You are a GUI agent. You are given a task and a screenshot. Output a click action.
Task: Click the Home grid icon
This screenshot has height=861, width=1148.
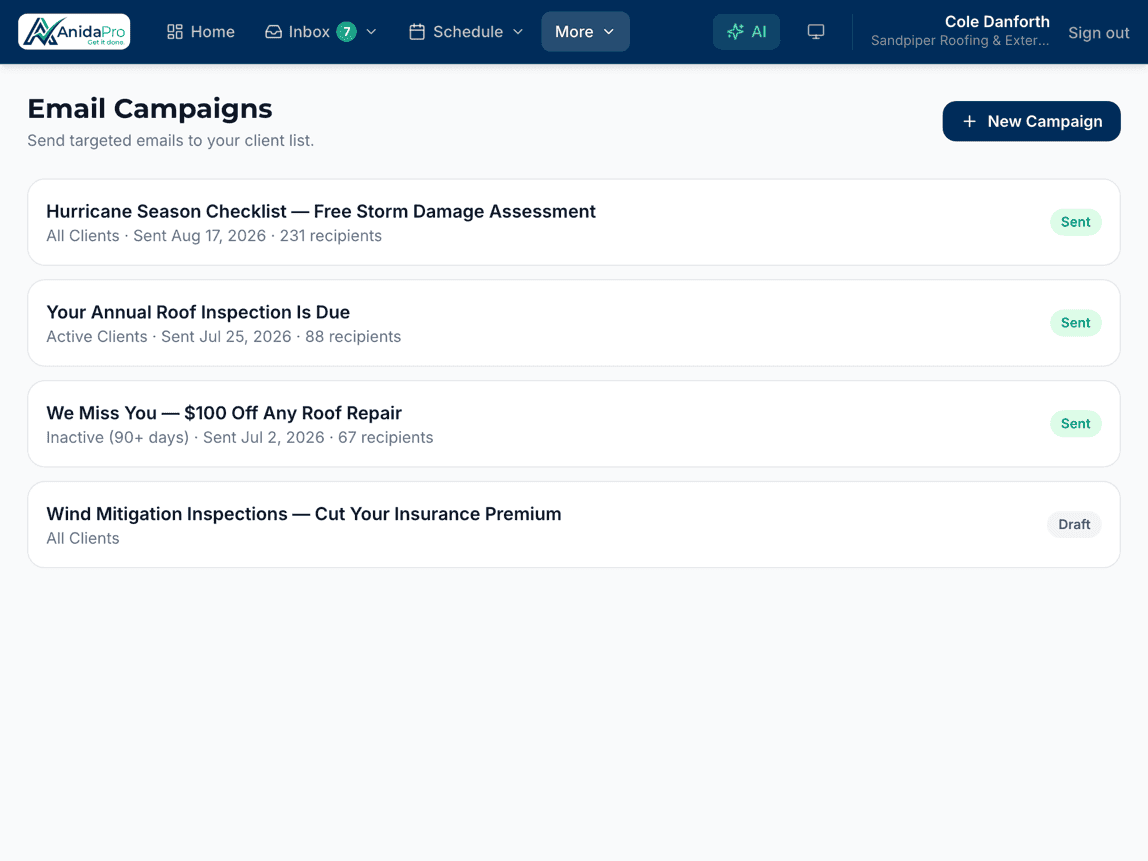point(174,31)
